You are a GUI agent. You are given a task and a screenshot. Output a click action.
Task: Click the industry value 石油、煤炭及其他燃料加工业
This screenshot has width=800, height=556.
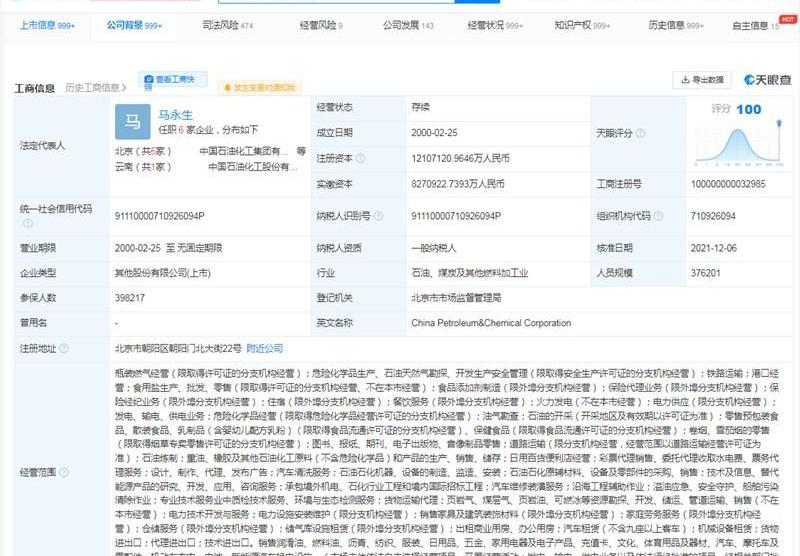click(x=469, y=273)
